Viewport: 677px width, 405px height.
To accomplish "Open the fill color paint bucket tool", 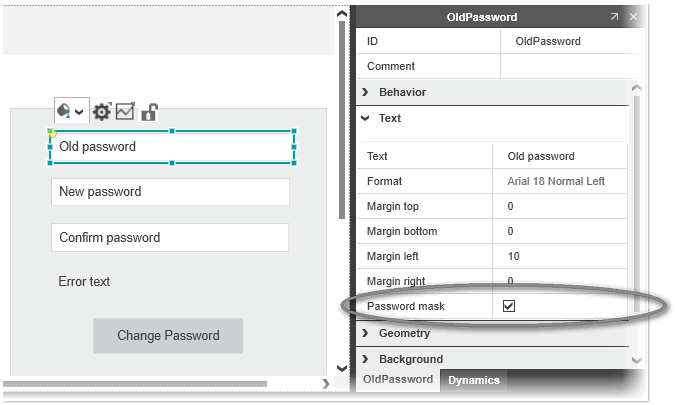I will [x=64, y=111].
